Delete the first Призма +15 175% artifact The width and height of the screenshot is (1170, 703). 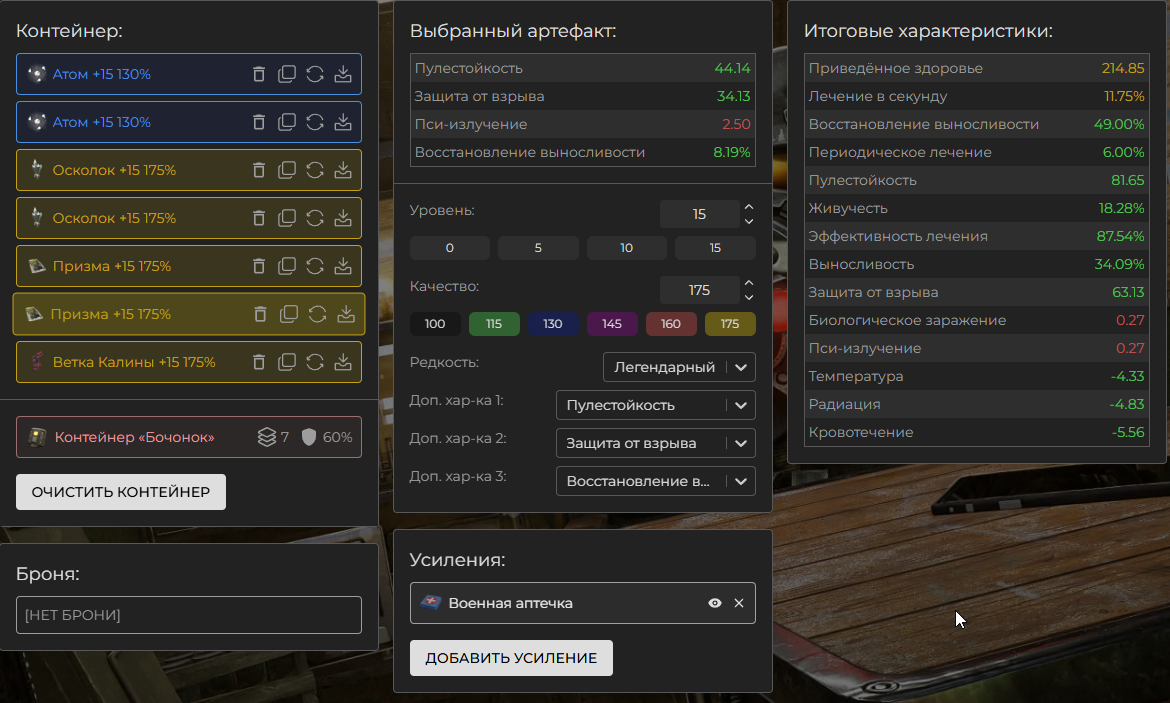(259, 266)
